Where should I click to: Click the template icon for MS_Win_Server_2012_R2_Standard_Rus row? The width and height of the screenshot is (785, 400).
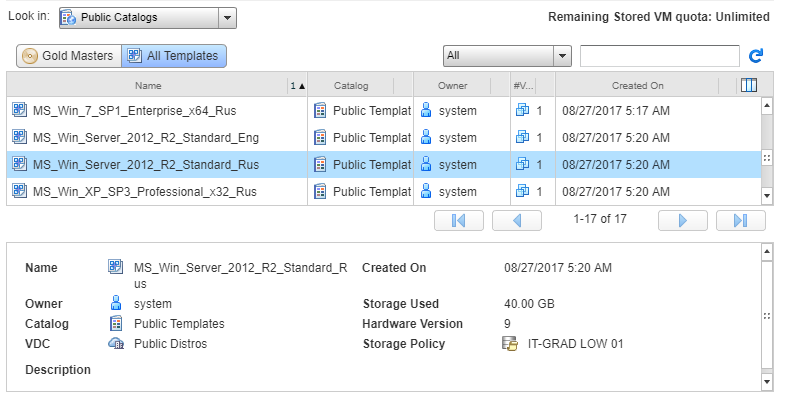[19, 164]
